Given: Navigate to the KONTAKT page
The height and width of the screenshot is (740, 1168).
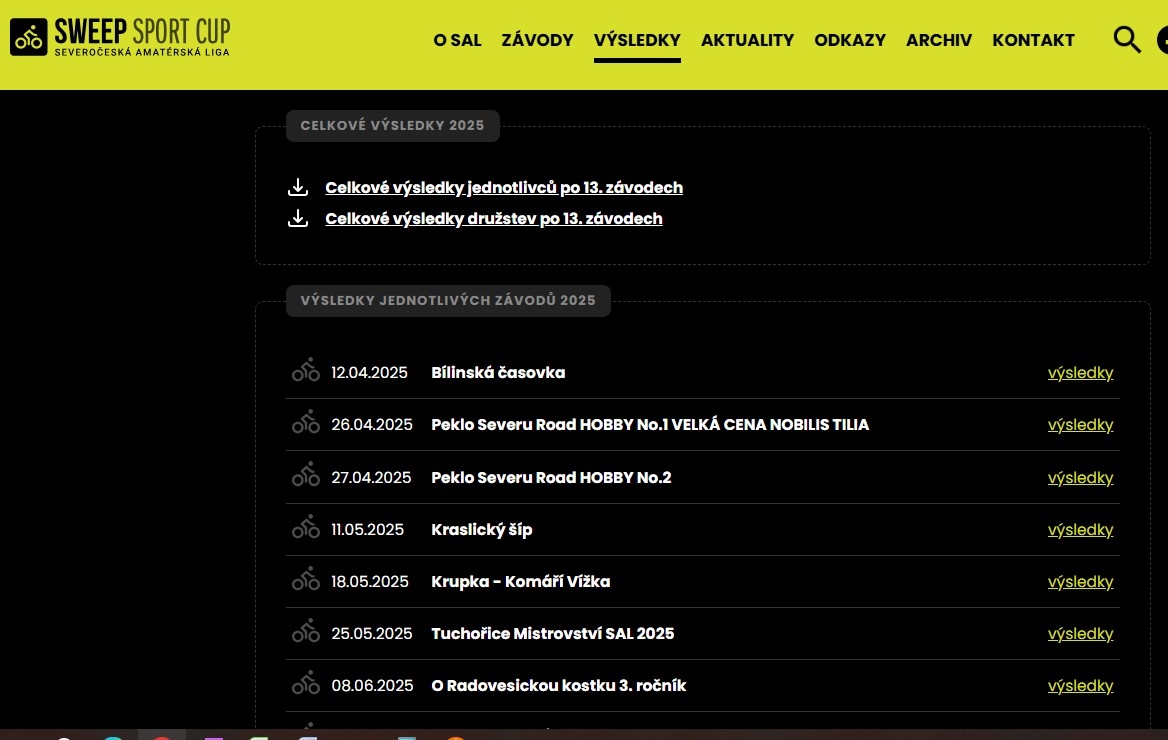Looking at the screenshot, I should tap(1033, 40).
